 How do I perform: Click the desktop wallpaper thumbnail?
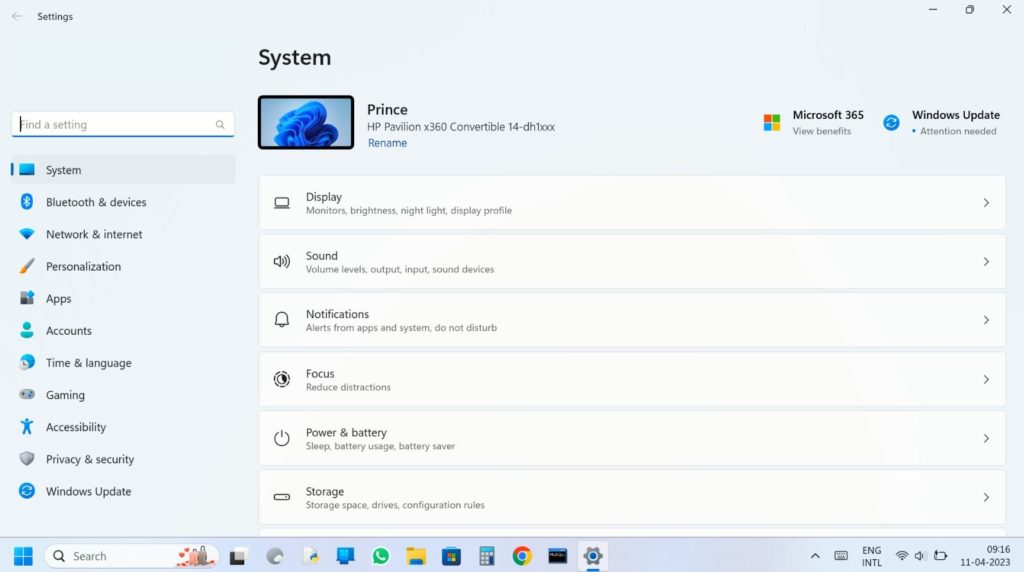[306, 122]
